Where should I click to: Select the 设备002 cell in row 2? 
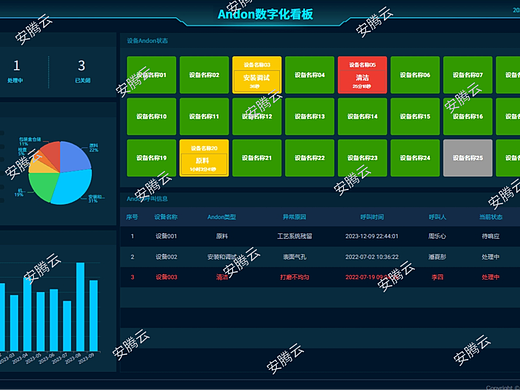pyautogui.click(x=166, y=257)
